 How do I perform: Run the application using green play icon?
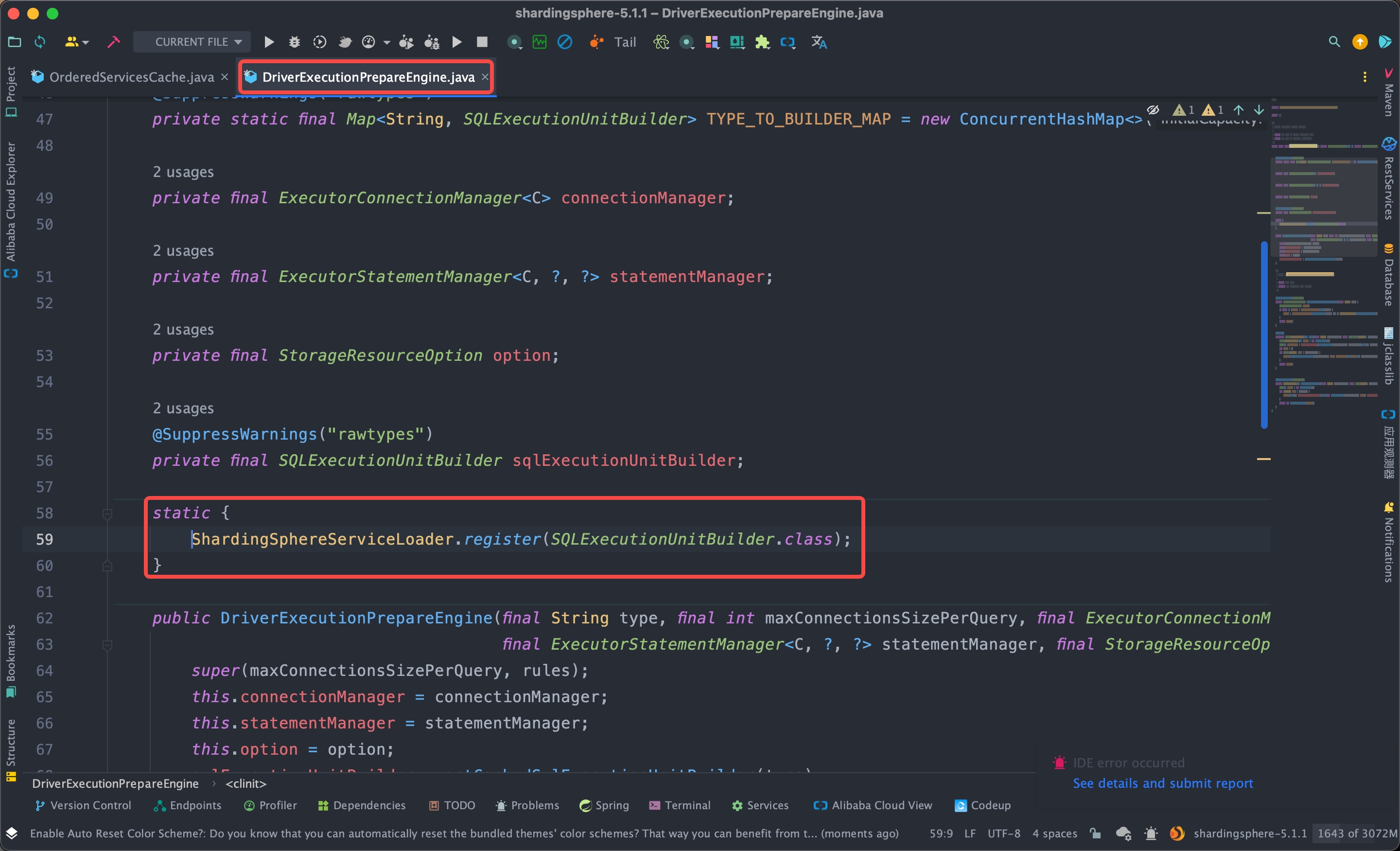(268, 41)
